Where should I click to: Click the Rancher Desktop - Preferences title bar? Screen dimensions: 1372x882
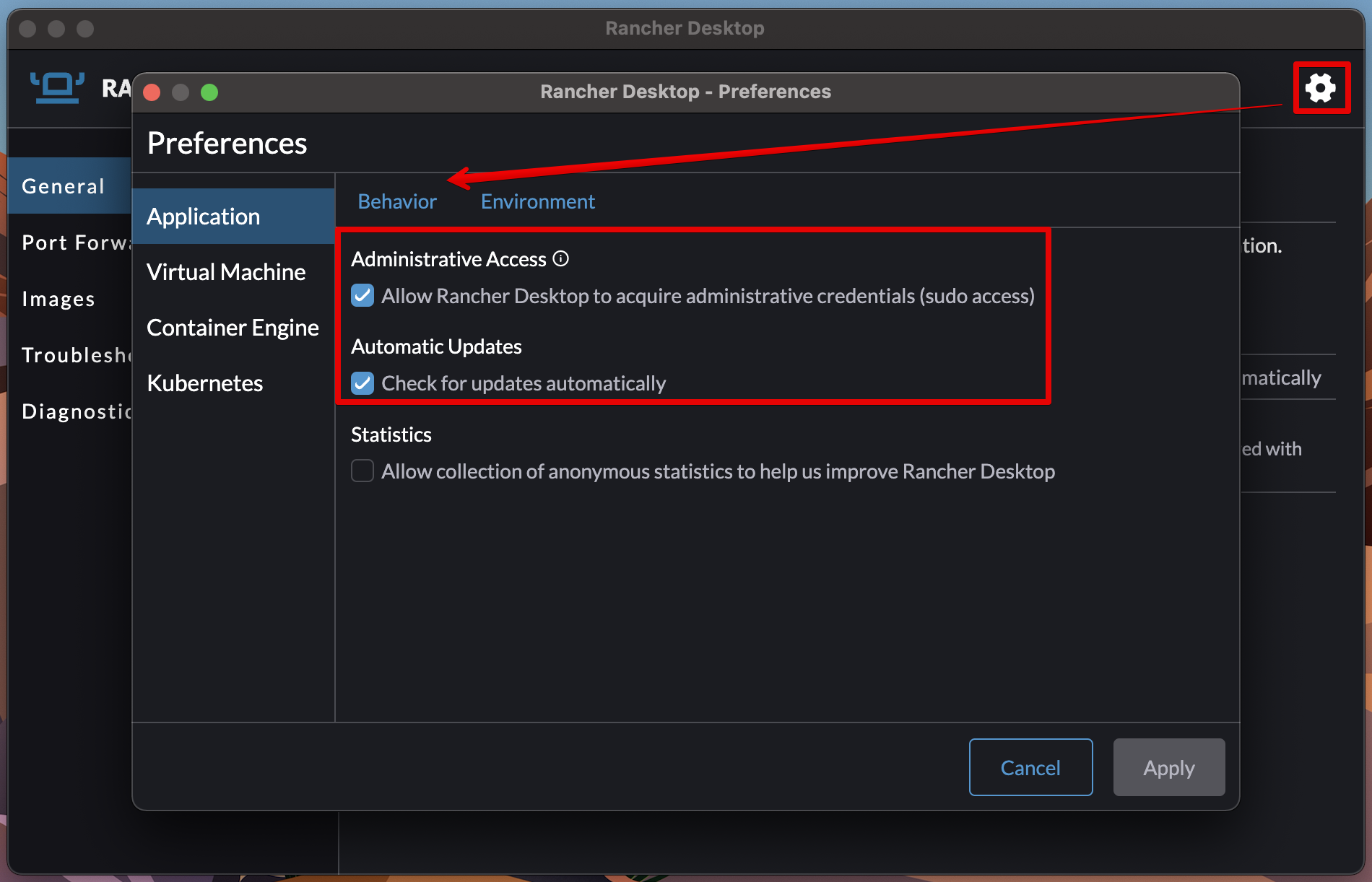point(685,92)
